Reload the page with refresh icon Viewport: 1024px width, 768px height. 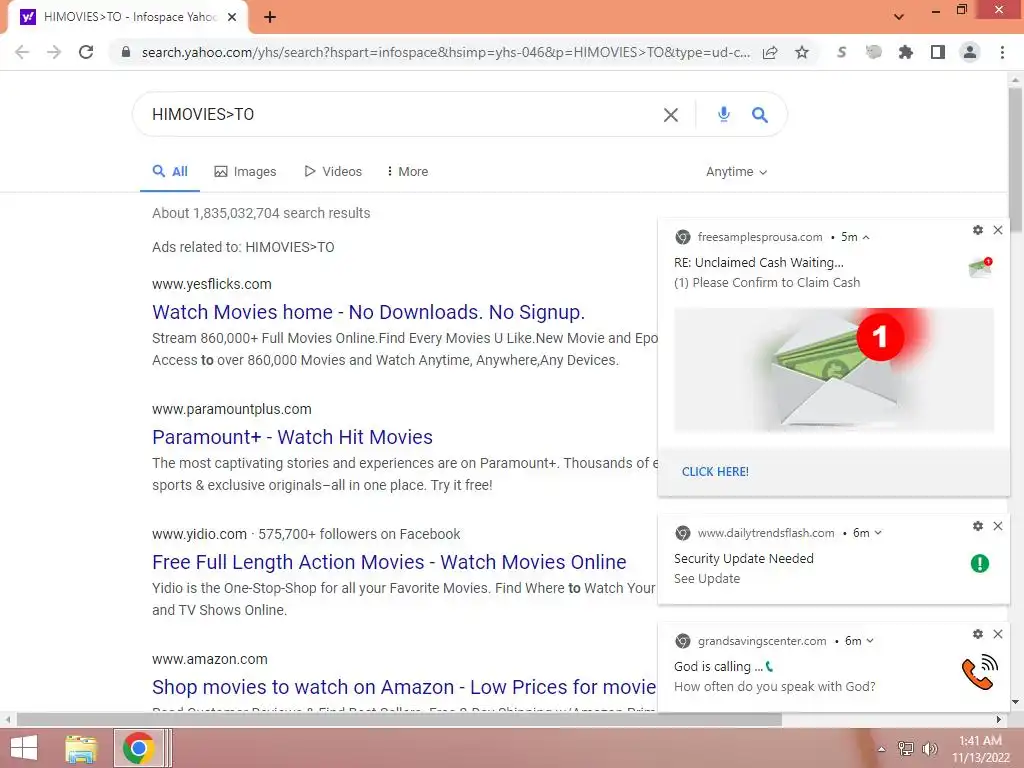pos(86,52)
